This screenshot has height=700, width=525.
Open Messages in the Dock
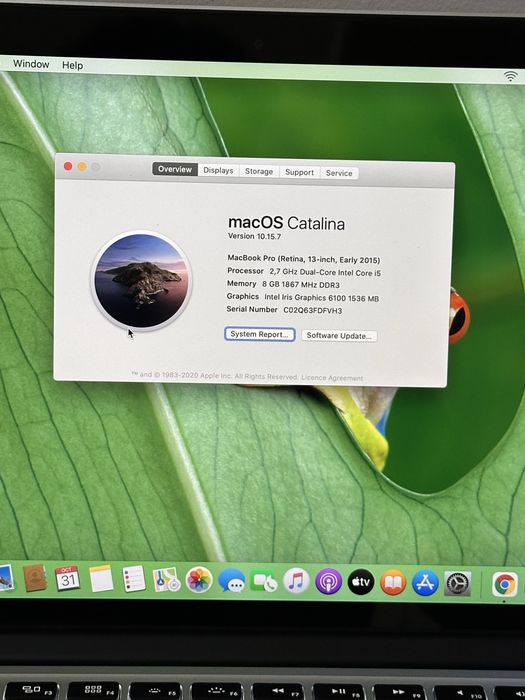(232, 581)
